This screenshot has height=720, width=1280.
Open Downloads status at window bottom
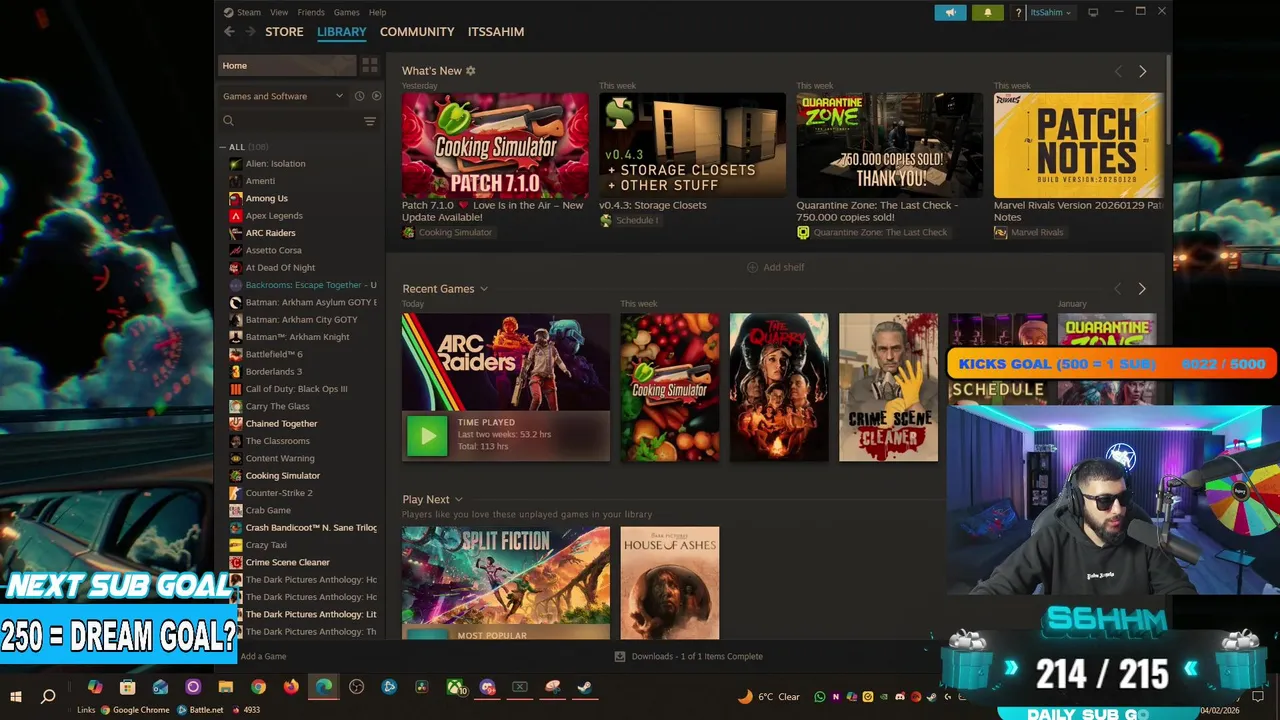point(688,657)
